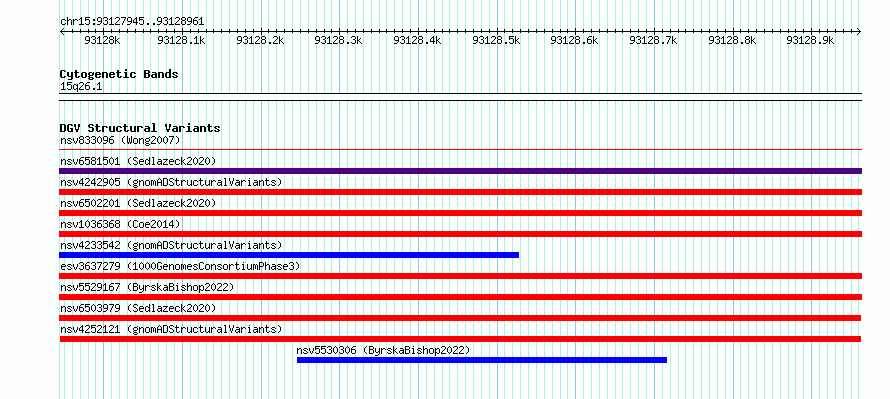This screenshot has height=399, width=890.
Task: Click the nsv833096 (Wong2007) variant label
Action: [x=120, y=140]
